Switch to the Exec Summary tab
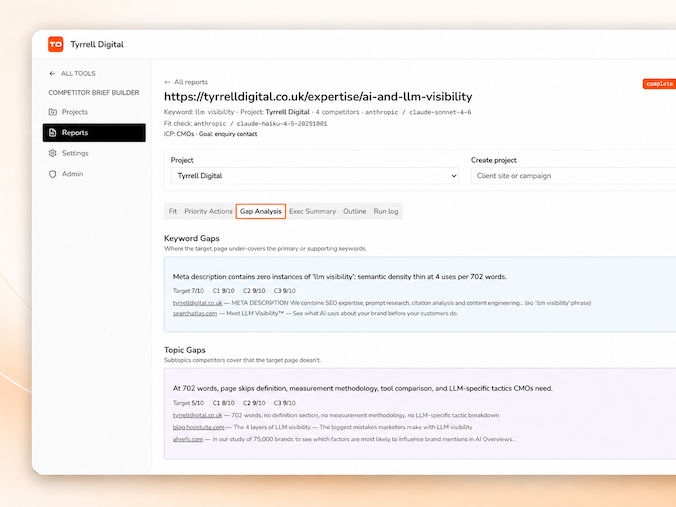The width and height of the screenshot is (676, 507). pos(313,211)
